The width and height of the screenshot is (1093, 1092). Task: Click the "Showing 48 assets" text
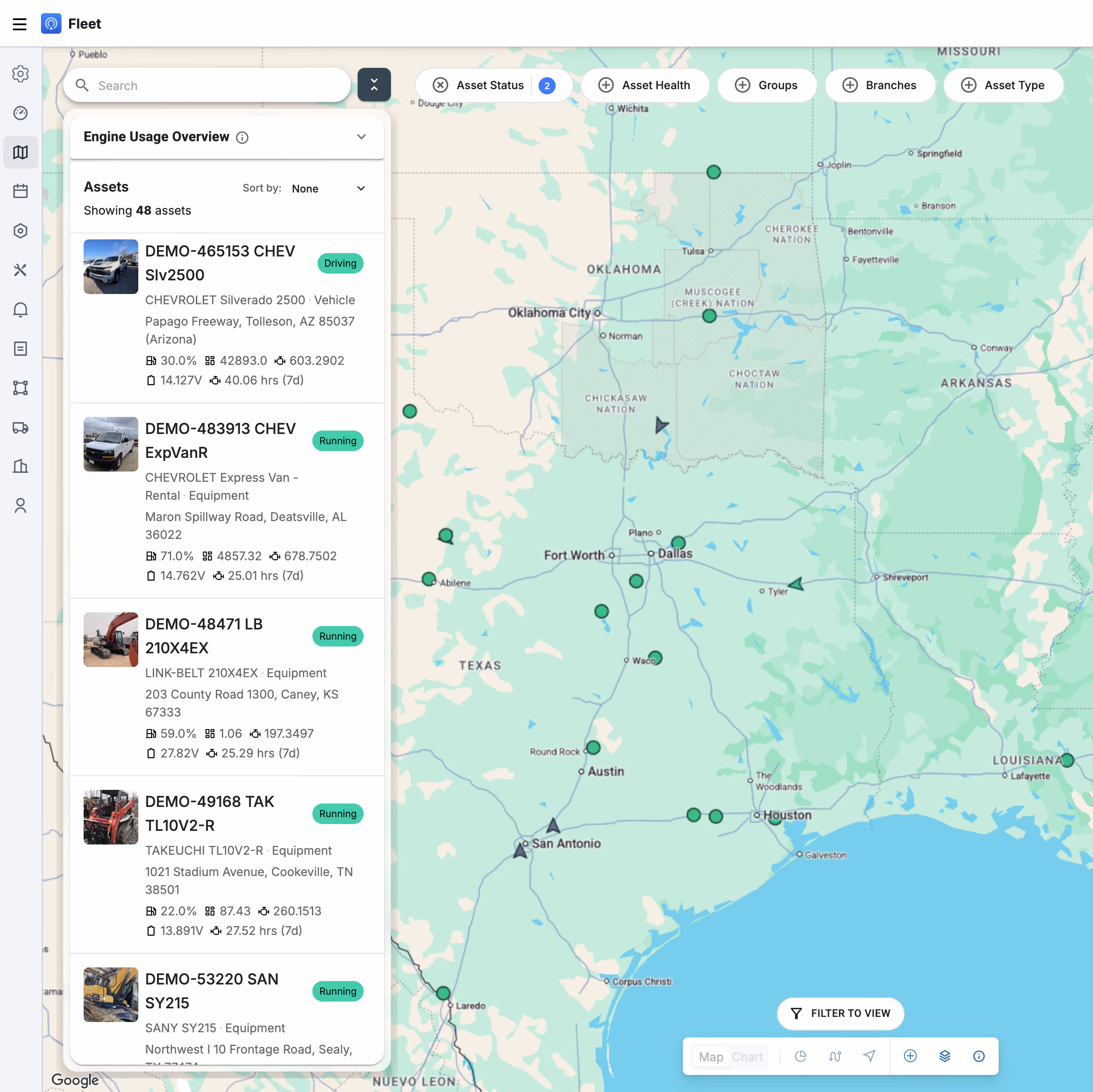click(137, 210)
